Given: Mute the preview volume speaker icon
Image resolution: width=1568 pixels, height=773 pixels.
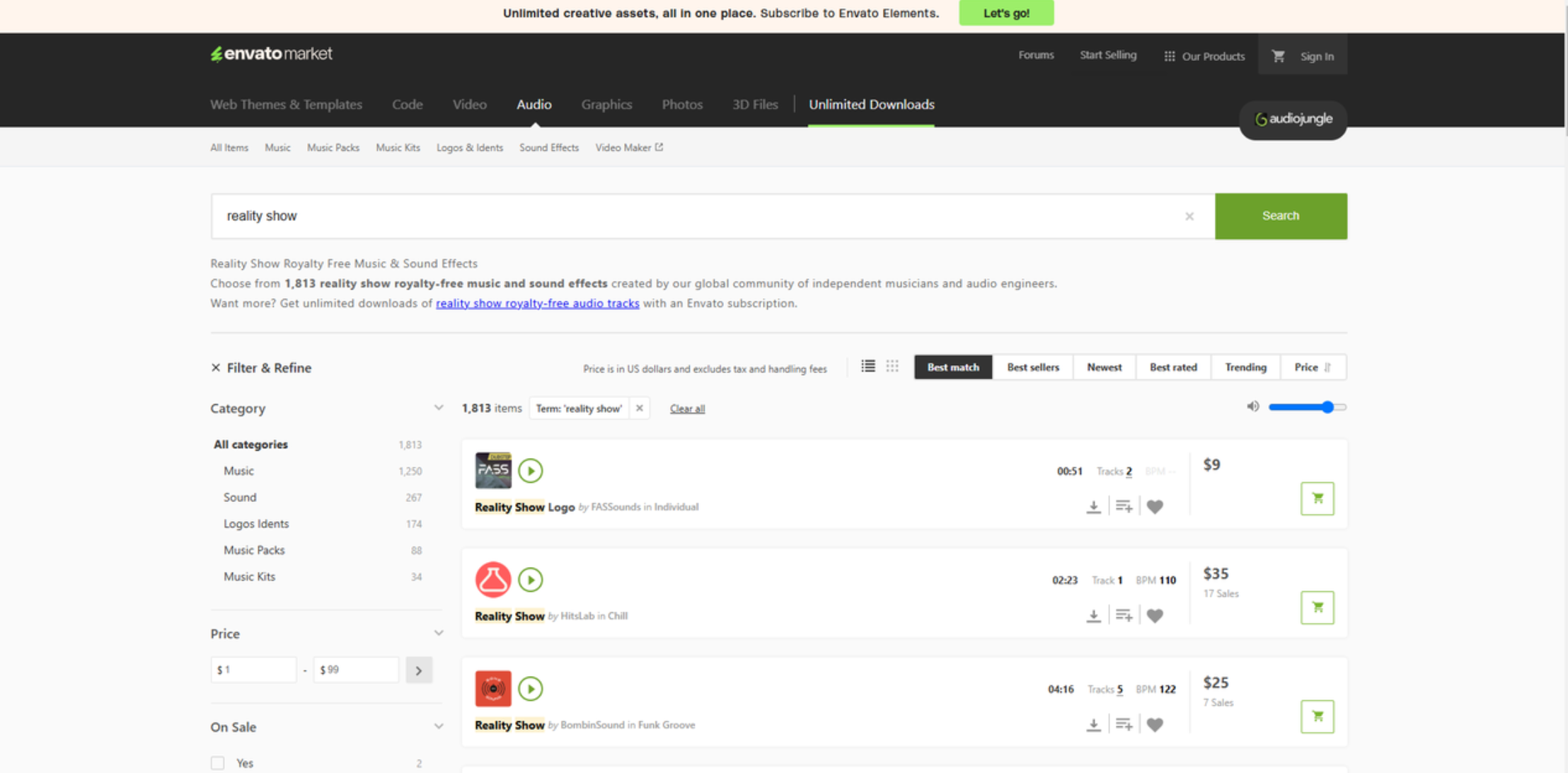Looking at the screenshot, I should click(1252, 406).
